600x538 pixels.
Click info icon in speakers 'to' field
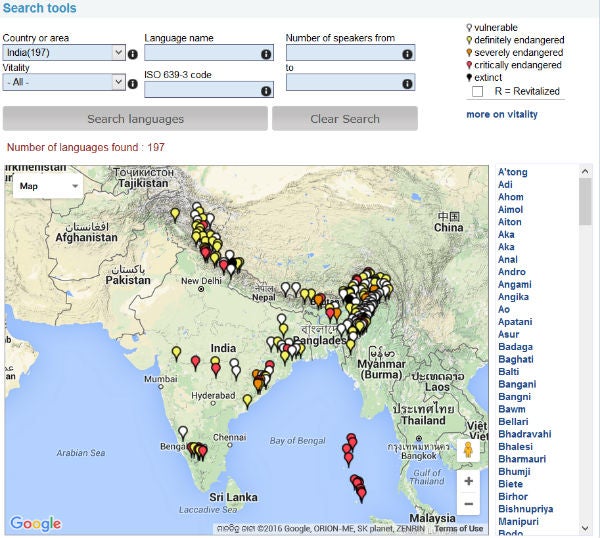[x=407, y=84]
